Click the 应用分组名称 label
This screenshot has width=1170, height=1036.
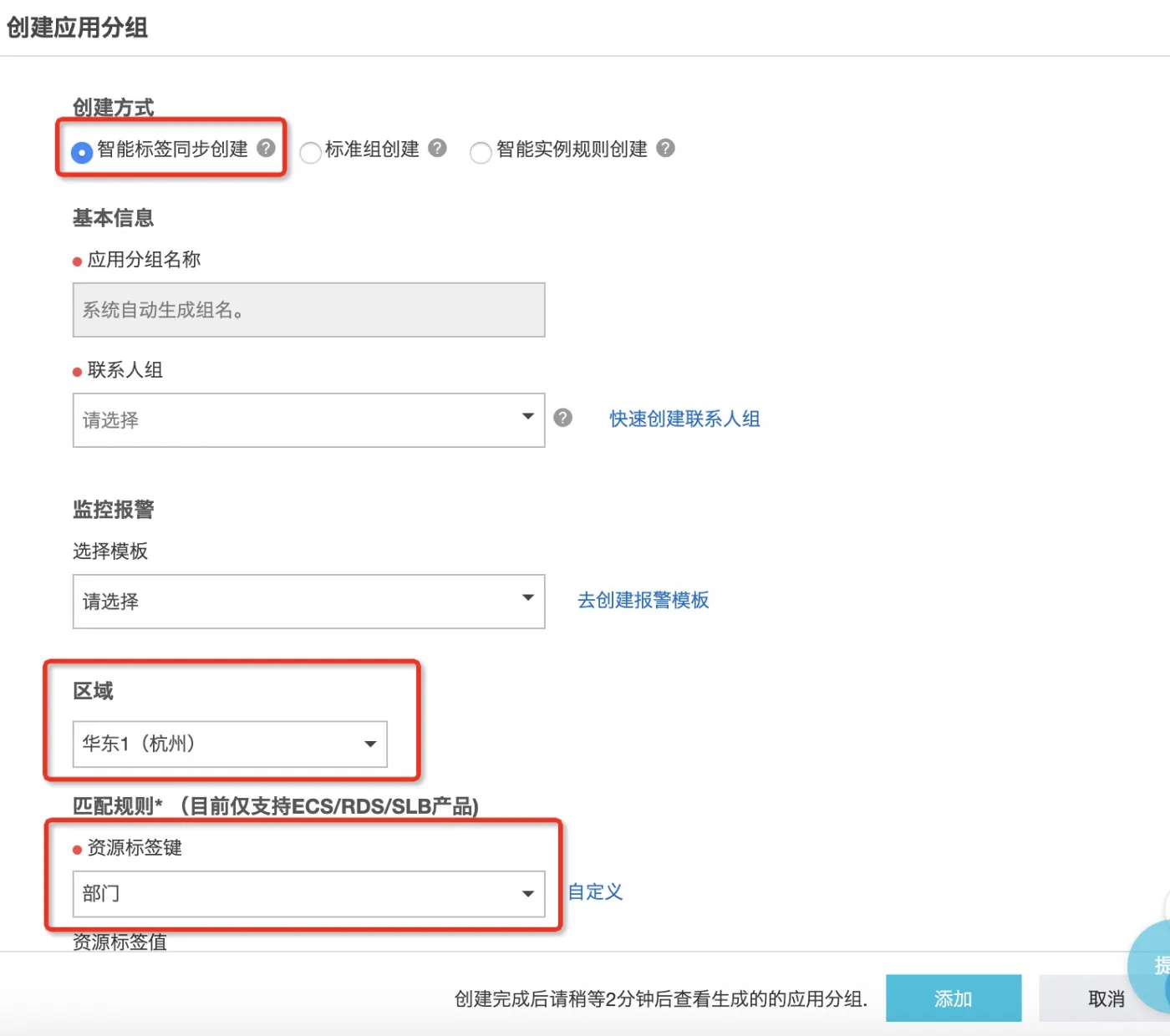(144, 260)
